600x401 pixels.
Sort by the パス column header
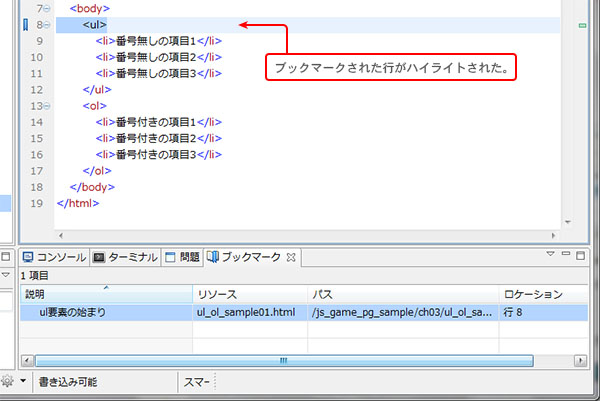403,294
